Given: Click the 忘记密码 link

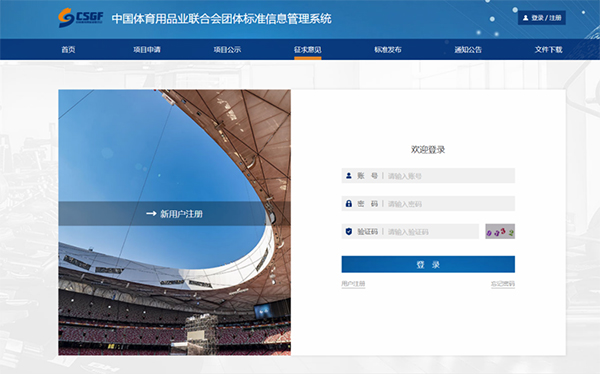Looking at the screenshot, I should (x=503, y=284).
